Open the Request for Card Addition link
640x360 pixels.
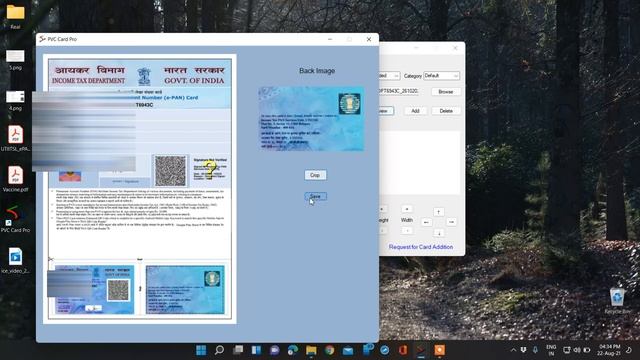pyautogui.click(x=421, y=247)
